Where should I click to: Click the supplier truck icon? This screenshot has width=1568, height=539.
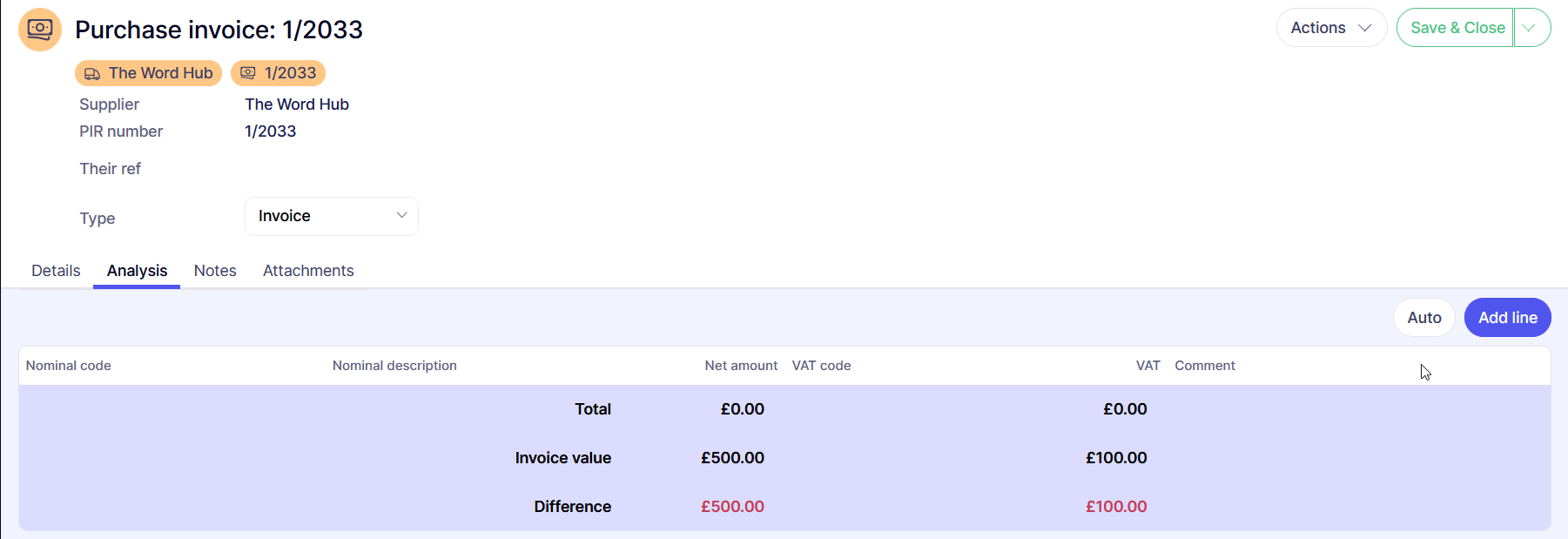tap(92, 74)
